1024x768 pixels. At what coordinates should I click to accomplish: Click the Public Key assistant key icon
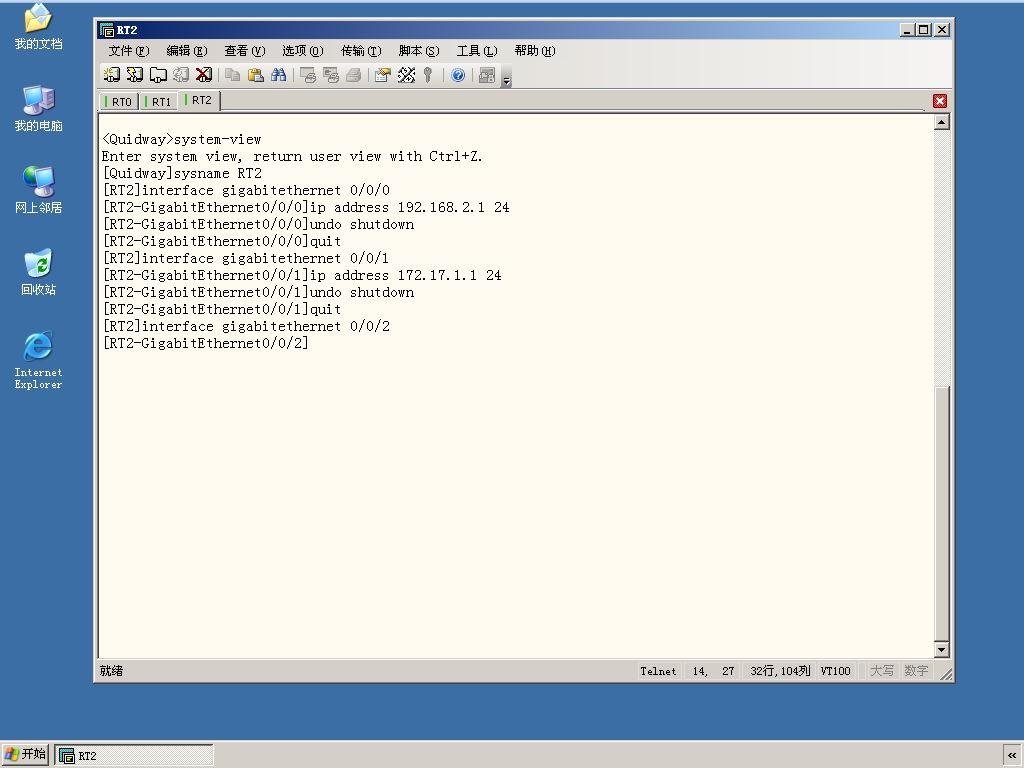click(428, 75)
